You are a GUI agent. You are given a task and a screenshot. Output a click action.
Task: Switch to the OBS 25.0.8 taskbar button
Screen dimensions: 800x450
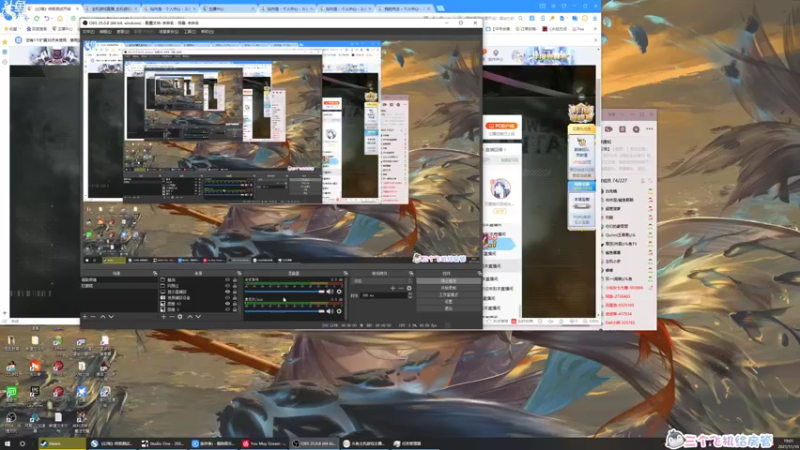[314, 443]
